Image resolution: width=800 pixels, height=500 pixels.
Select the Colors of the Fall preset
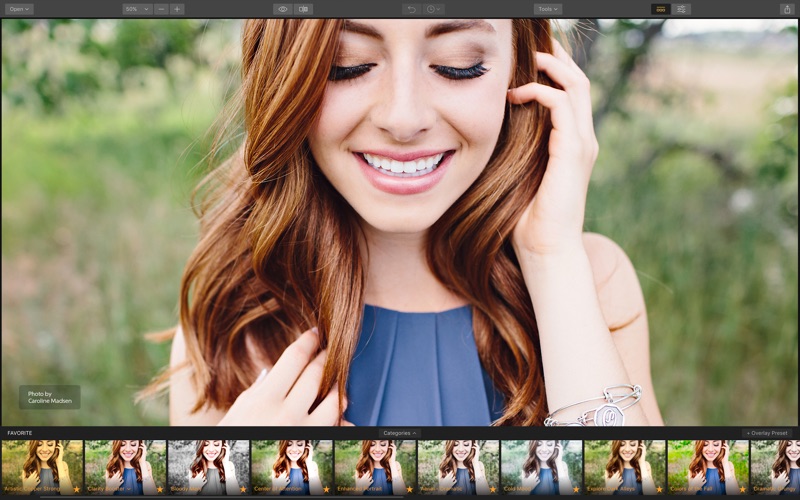(707, 466)
